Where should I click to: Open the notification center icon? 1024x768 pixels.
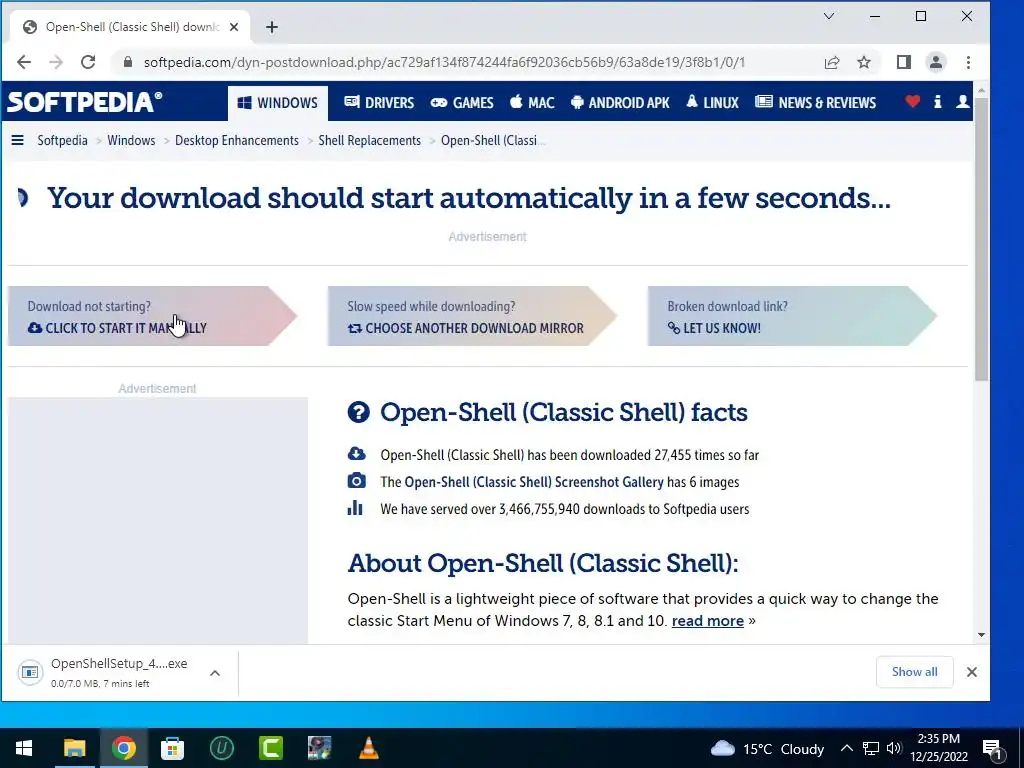992,749
